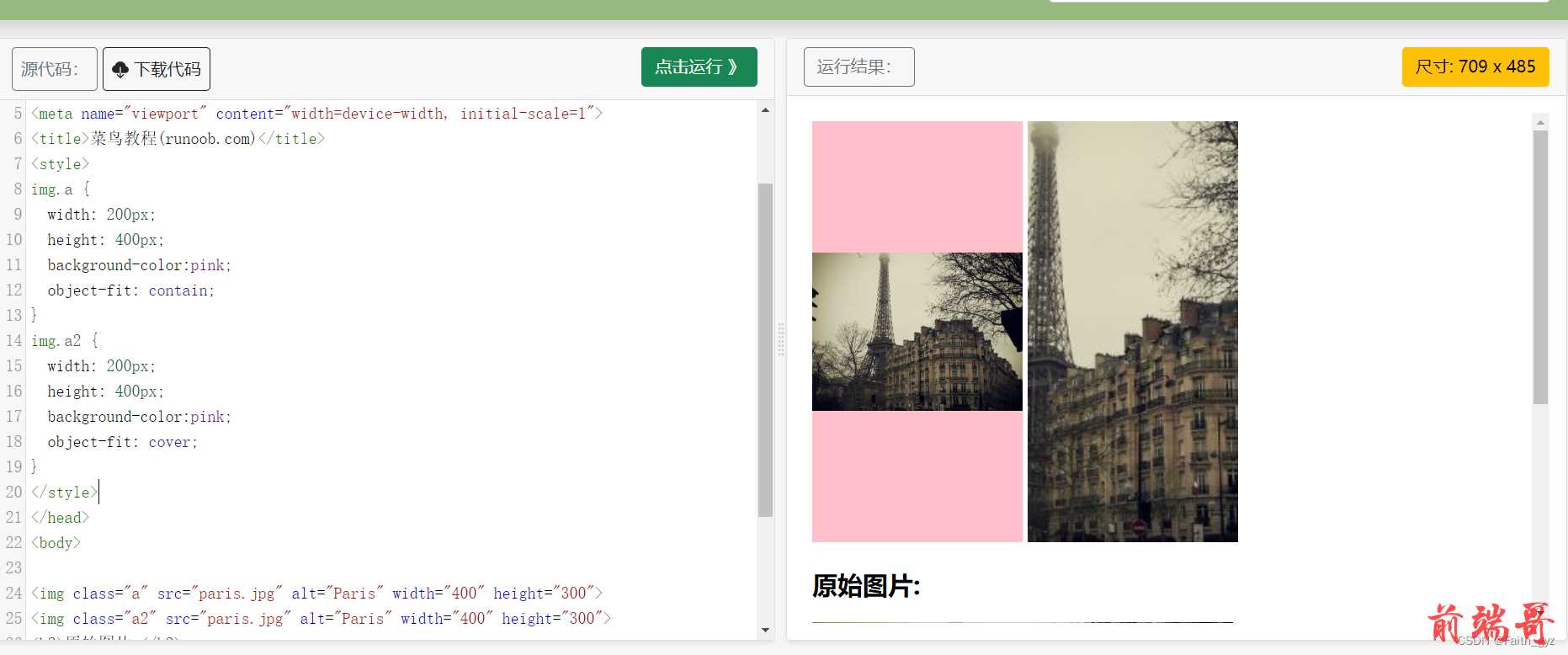Click the code editor scroll-up arrow
This screenshot has width=1568, height=655.
tap(765, 110)
